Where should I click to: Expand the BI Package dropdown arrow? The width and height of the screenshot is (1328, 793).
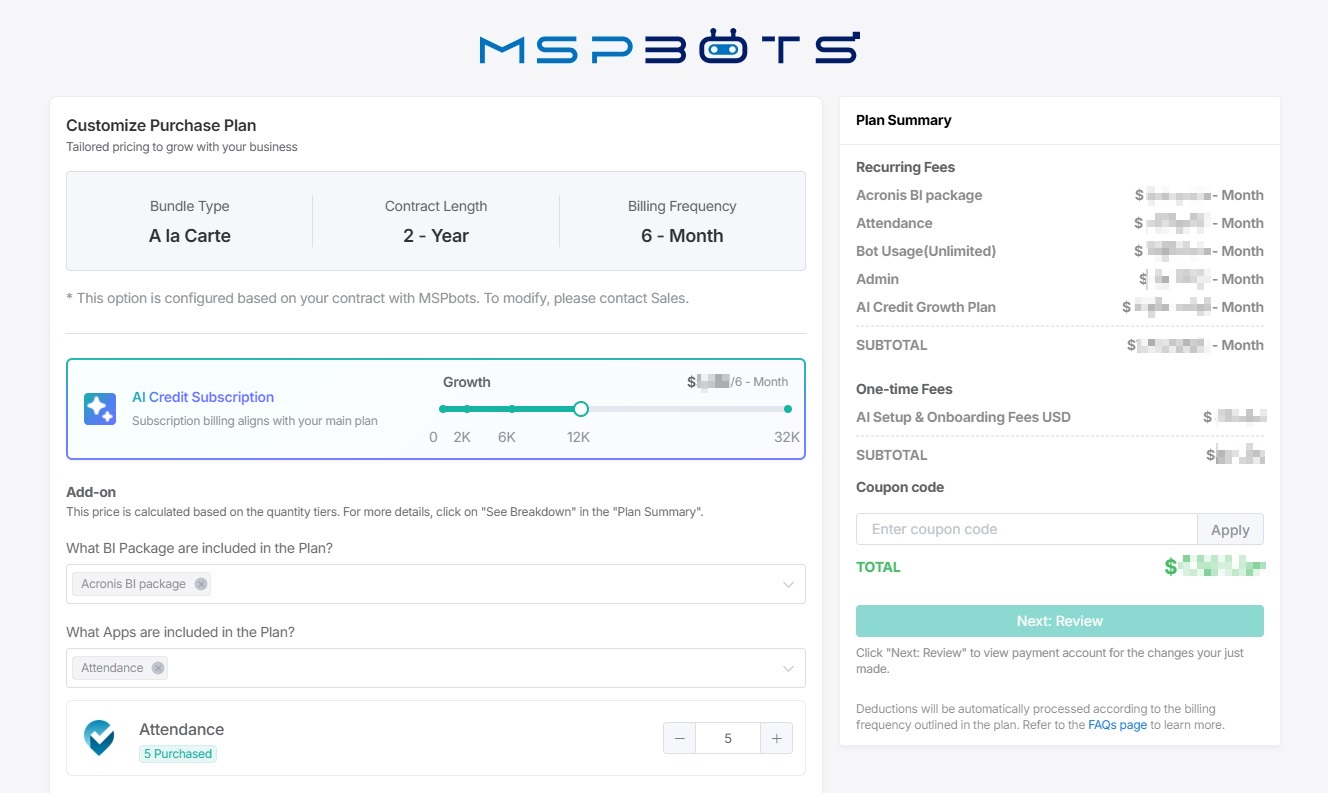pyautogui.click(x=788, y=584)
